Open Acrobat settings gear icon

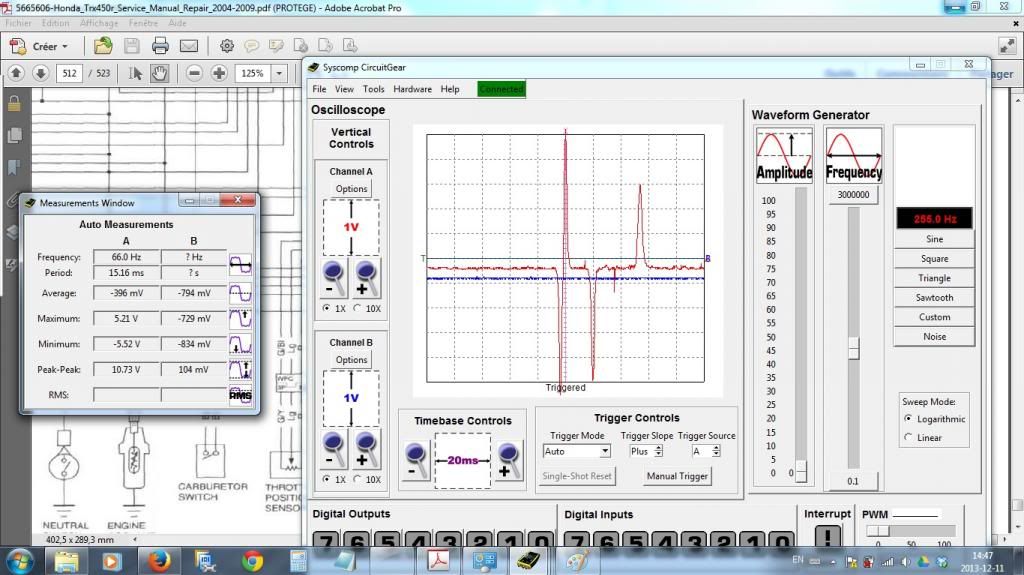click(x=227, y=46)
